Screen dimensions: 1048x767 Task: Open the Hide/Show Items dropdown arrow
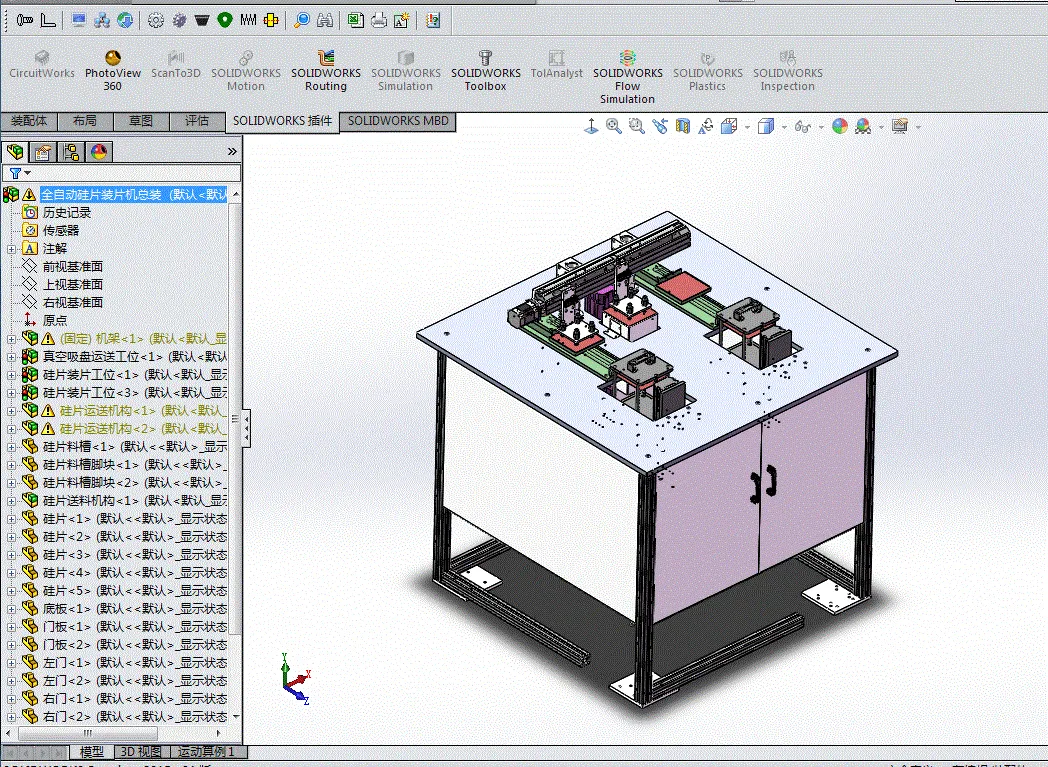point(821,126)
